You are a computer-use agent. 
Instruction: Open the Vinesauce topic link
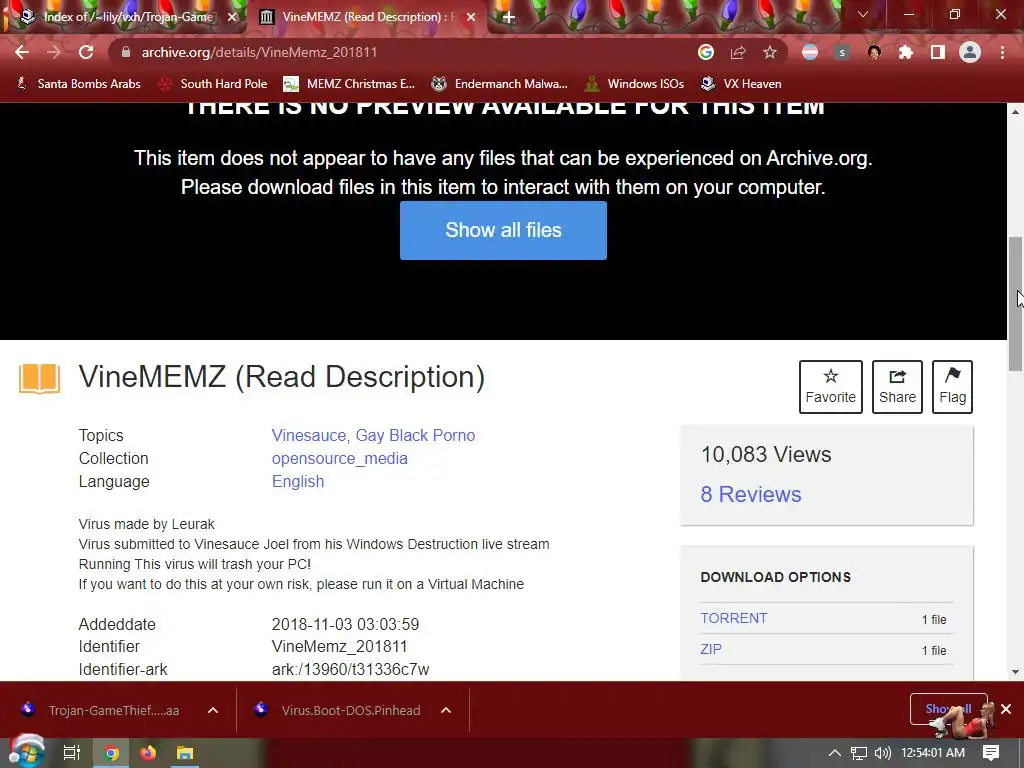point(308,436)
